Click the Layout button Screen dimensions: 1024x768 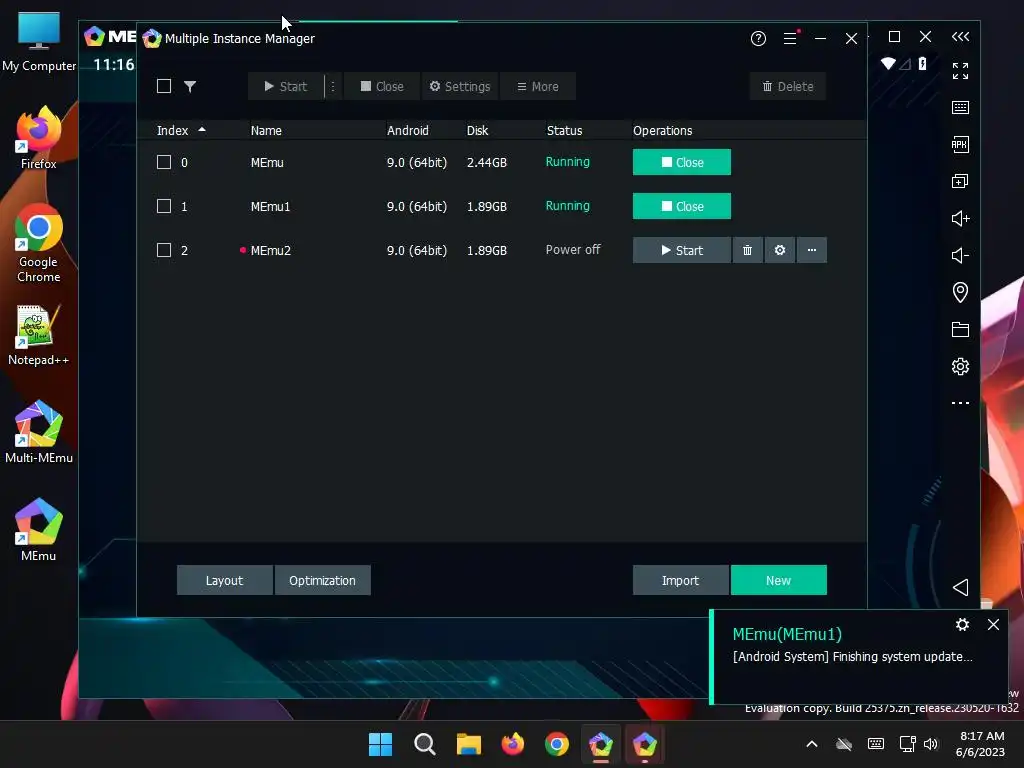[x=225, y=580]
